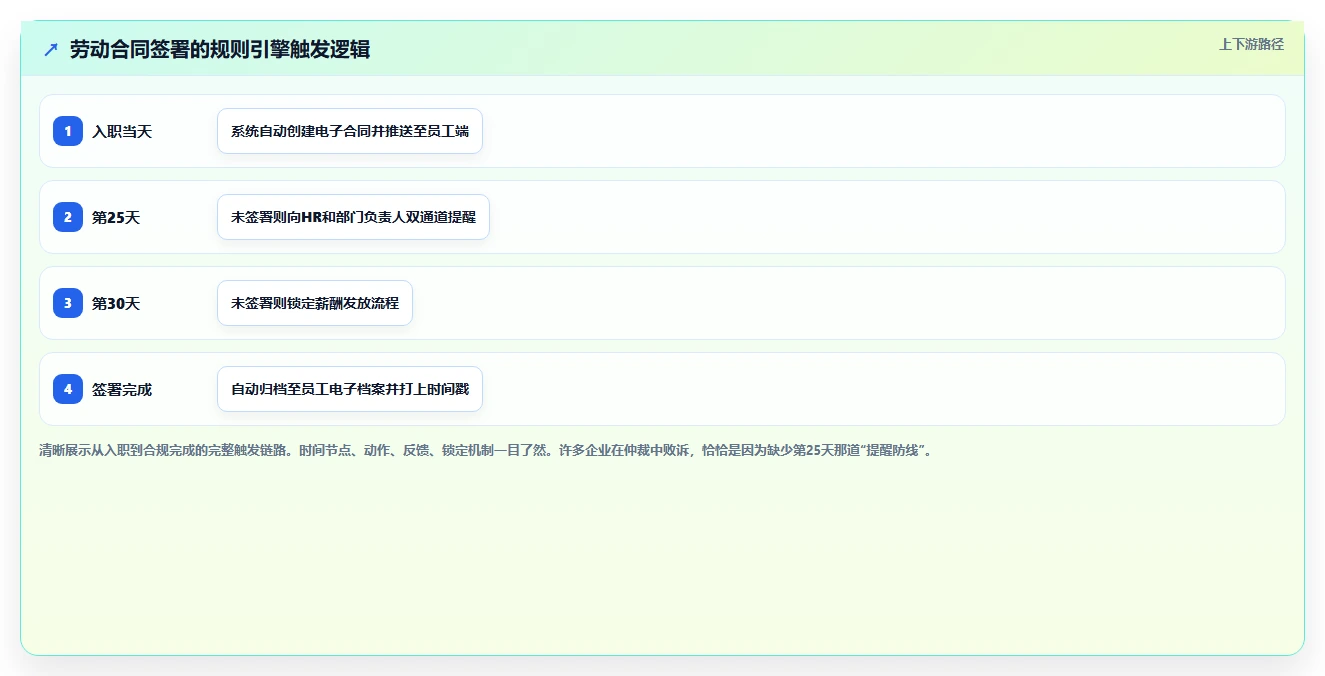This screenshot has height=676, width=1325.
Task: Click the 上下游路径 label
Action: 1251,44
